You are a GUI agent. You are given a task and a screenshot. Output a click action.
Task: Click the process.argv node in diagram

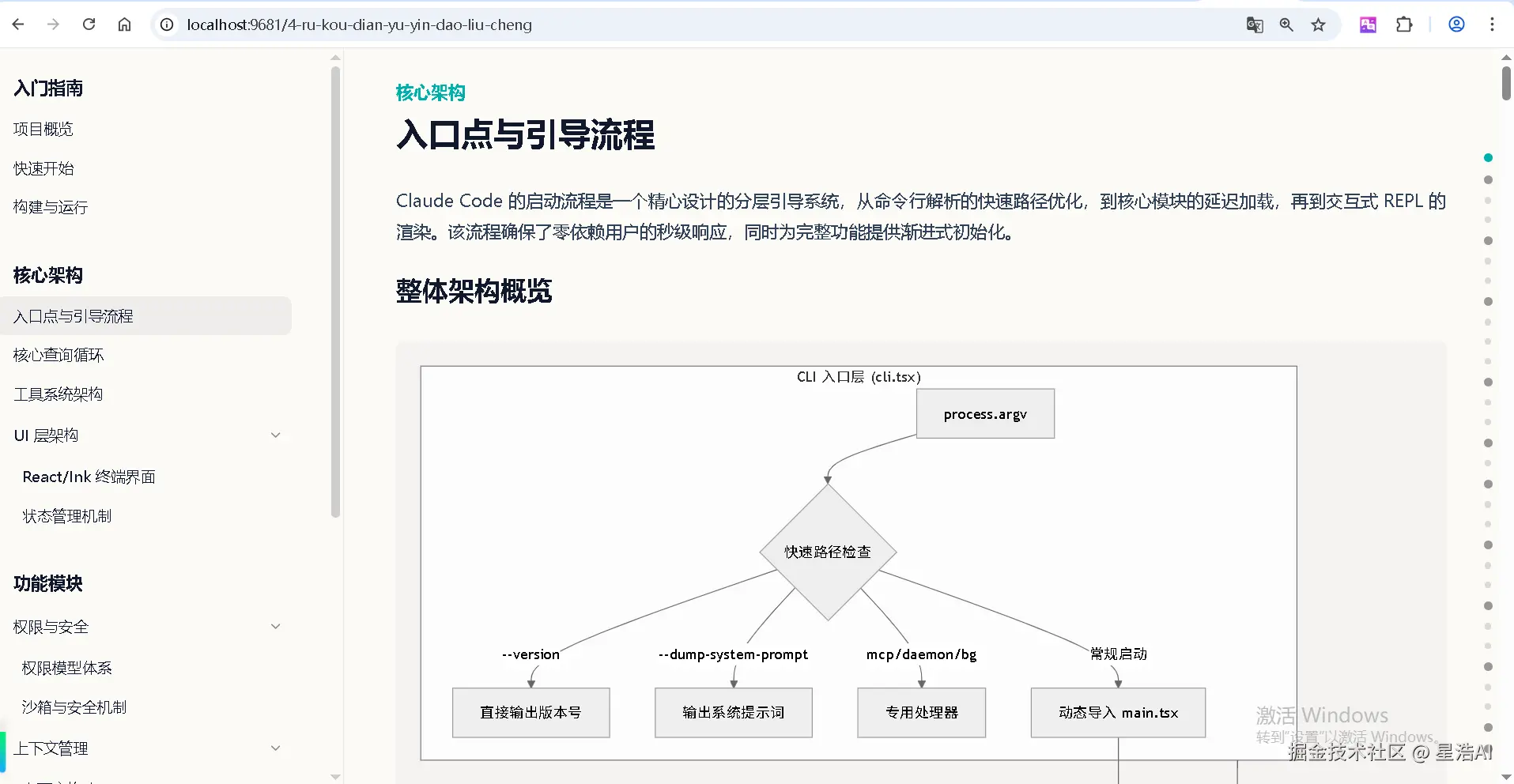985,413
